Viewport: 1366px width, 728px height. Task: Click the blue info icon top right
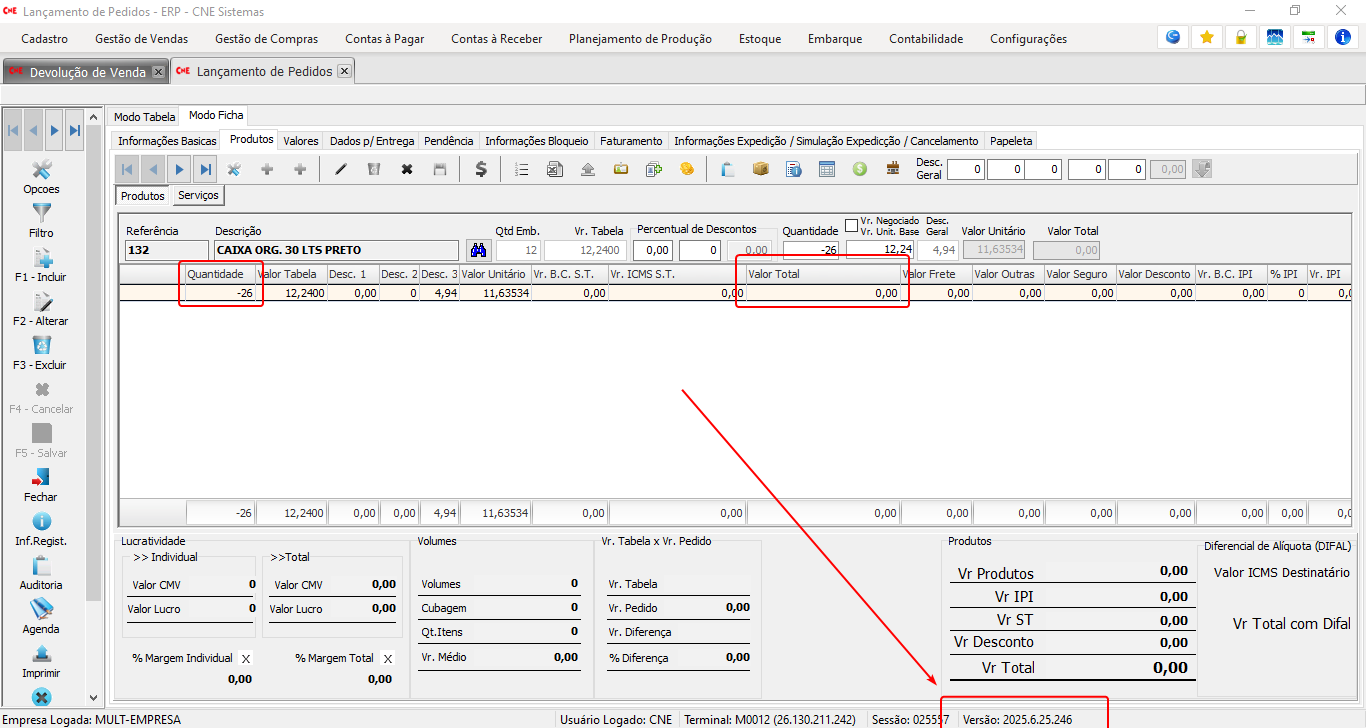coord(1343,38)
